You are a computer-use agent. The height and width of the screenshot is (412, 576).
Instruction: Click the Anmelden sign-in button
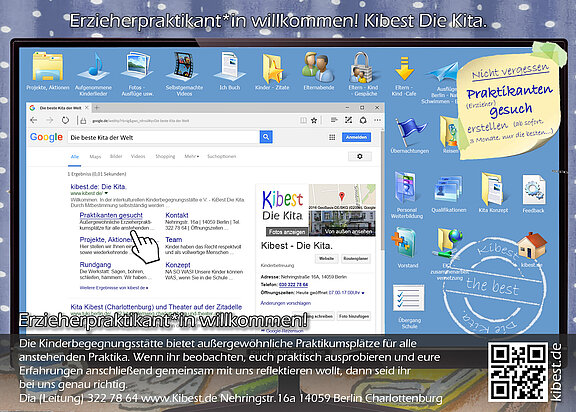pos(356,137)
